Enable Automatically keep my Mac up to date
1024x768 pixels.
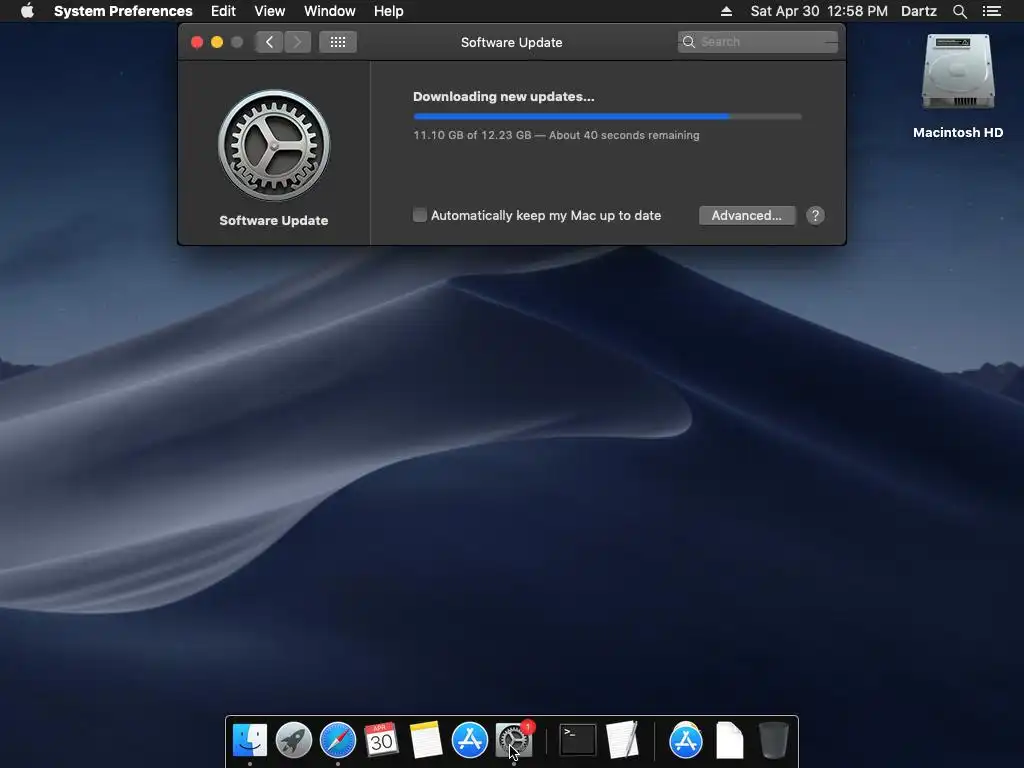419,215
